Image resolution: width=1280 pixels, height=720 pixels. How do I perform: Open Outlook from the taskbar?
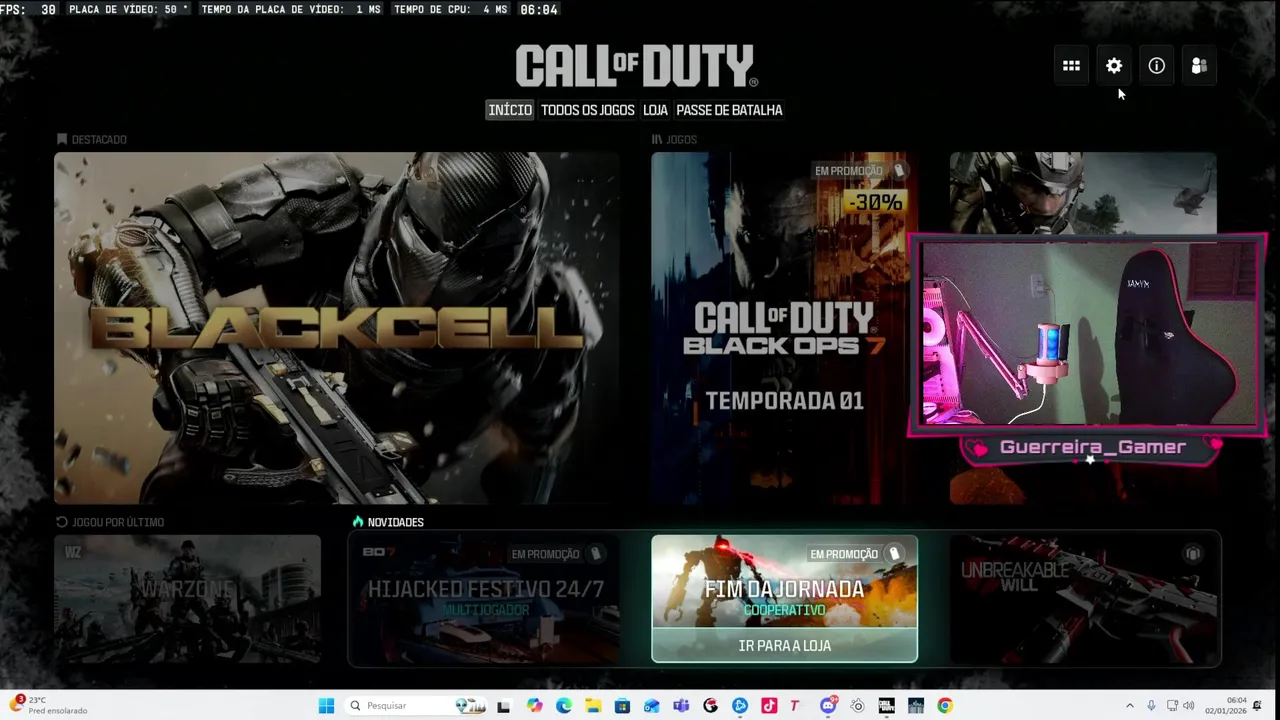click(652, 706)
